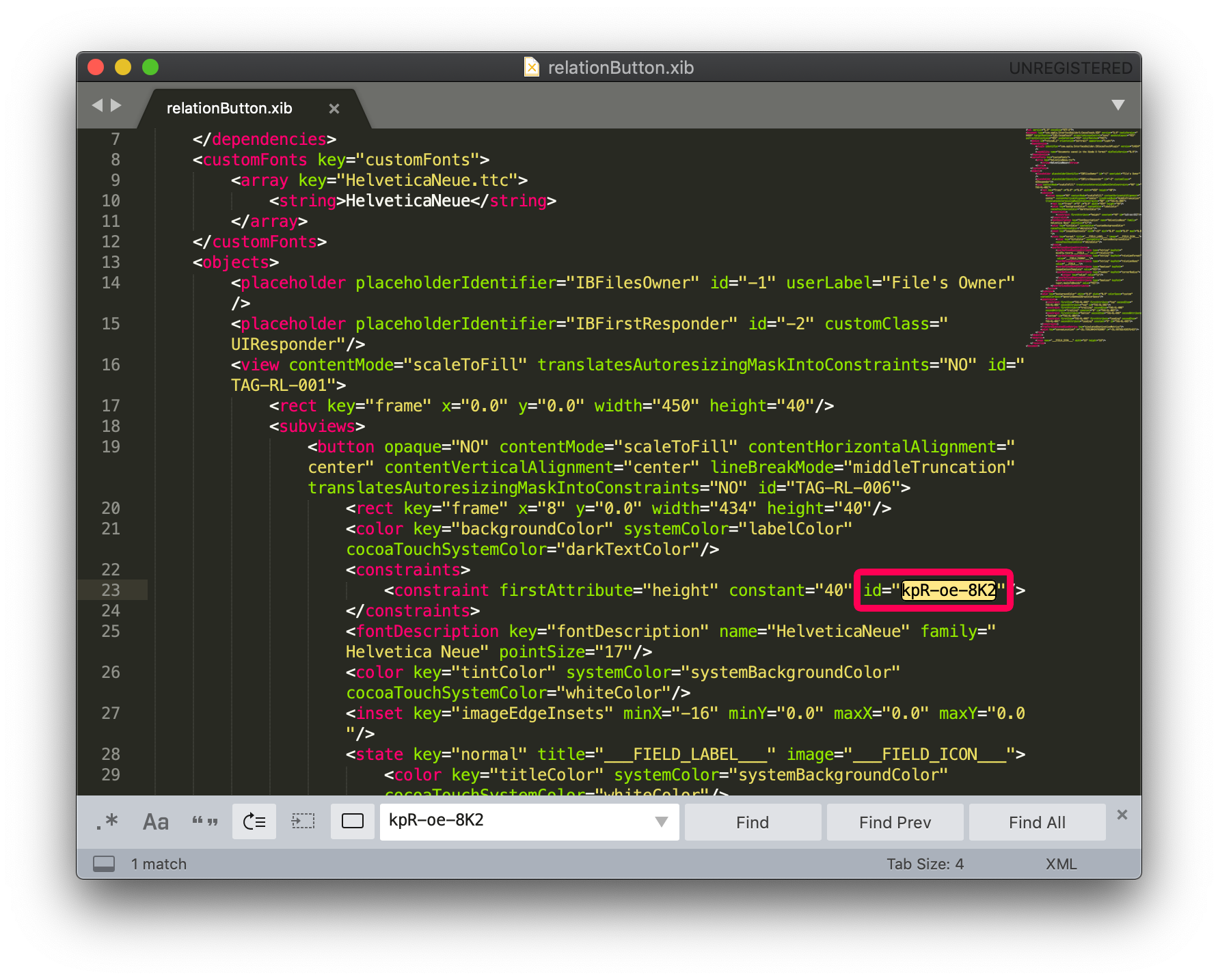The width and height of the screenshot is (1218, 980).
Task: Click the firstAttribute="height" attribute
Action: tap(609, 590)
